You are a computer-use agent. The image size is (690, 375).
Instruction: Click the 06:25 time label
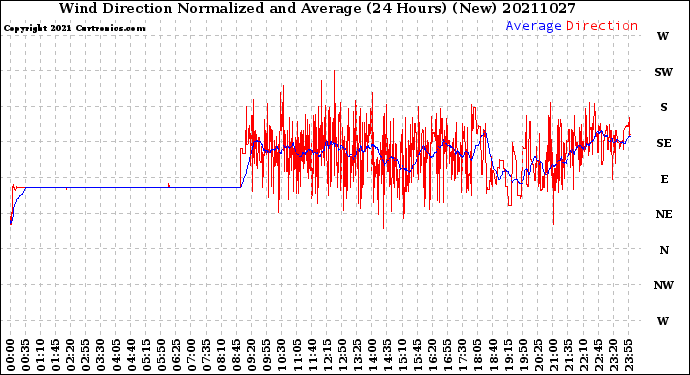(177, 355)
